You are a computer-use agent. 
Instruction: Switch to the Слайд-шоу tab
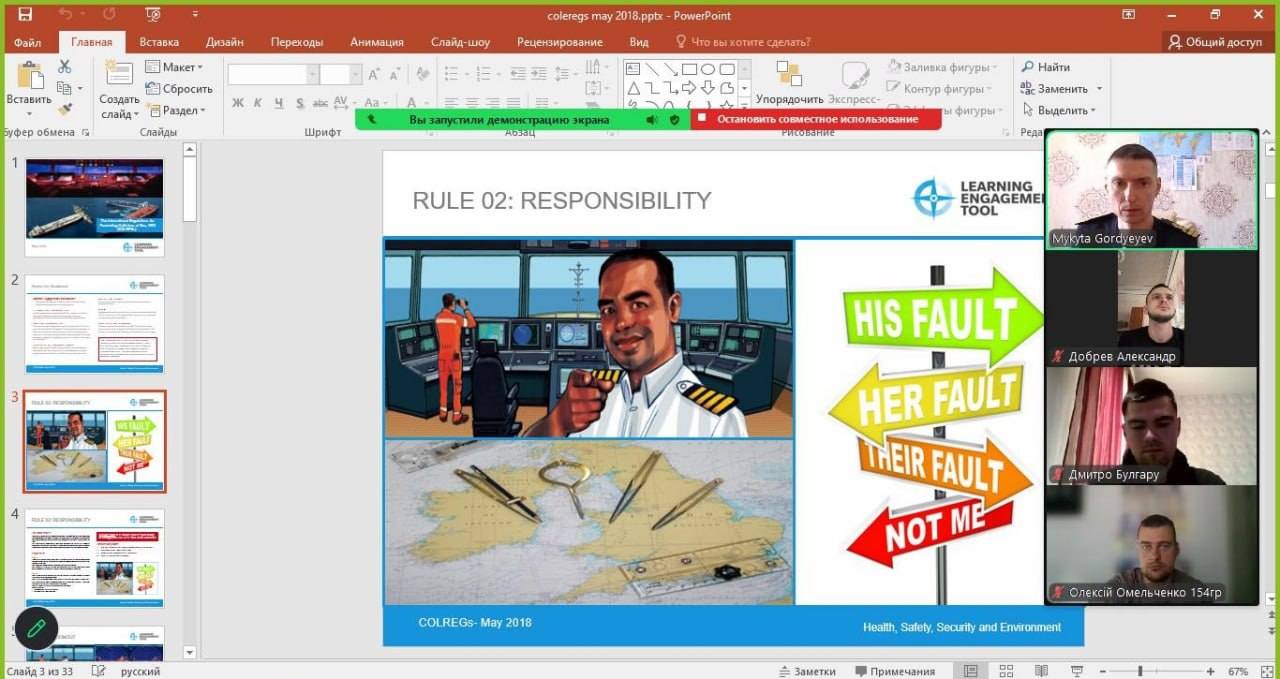click(x=460, y=42)
